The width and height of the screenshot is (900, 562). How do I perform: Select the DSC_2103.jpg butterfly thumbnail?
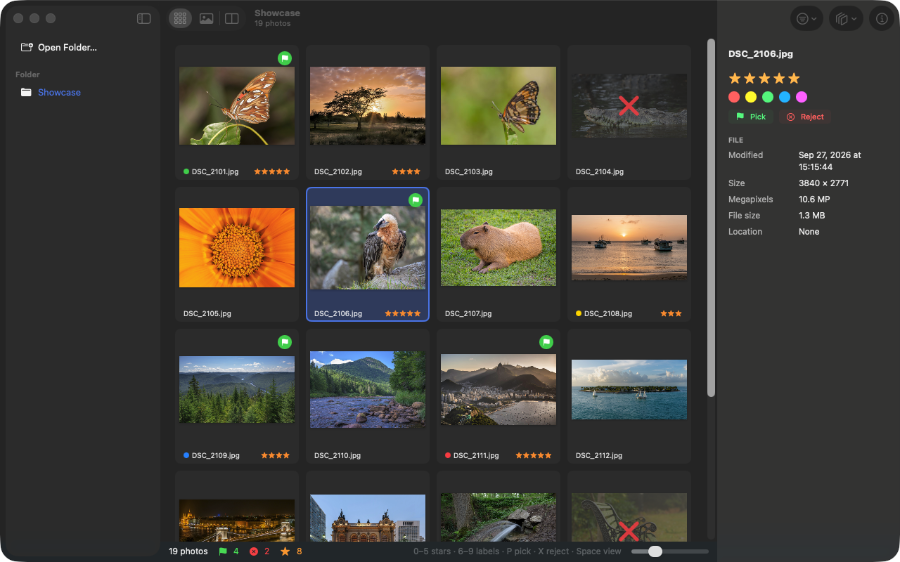coord(498,106)
